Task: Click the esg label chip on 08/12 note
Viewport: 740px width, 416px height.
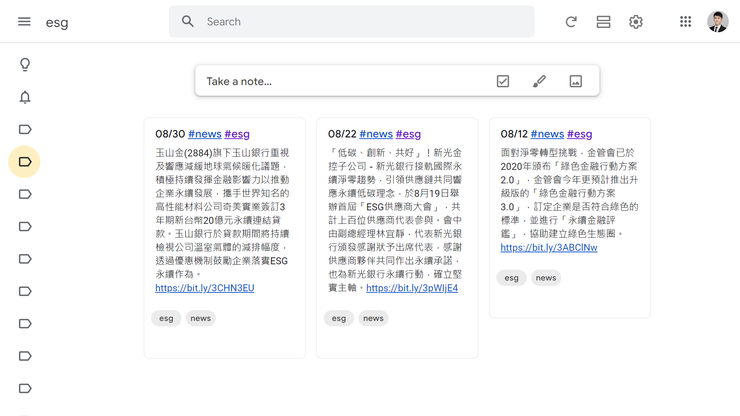Action: [x=511, y=278]
